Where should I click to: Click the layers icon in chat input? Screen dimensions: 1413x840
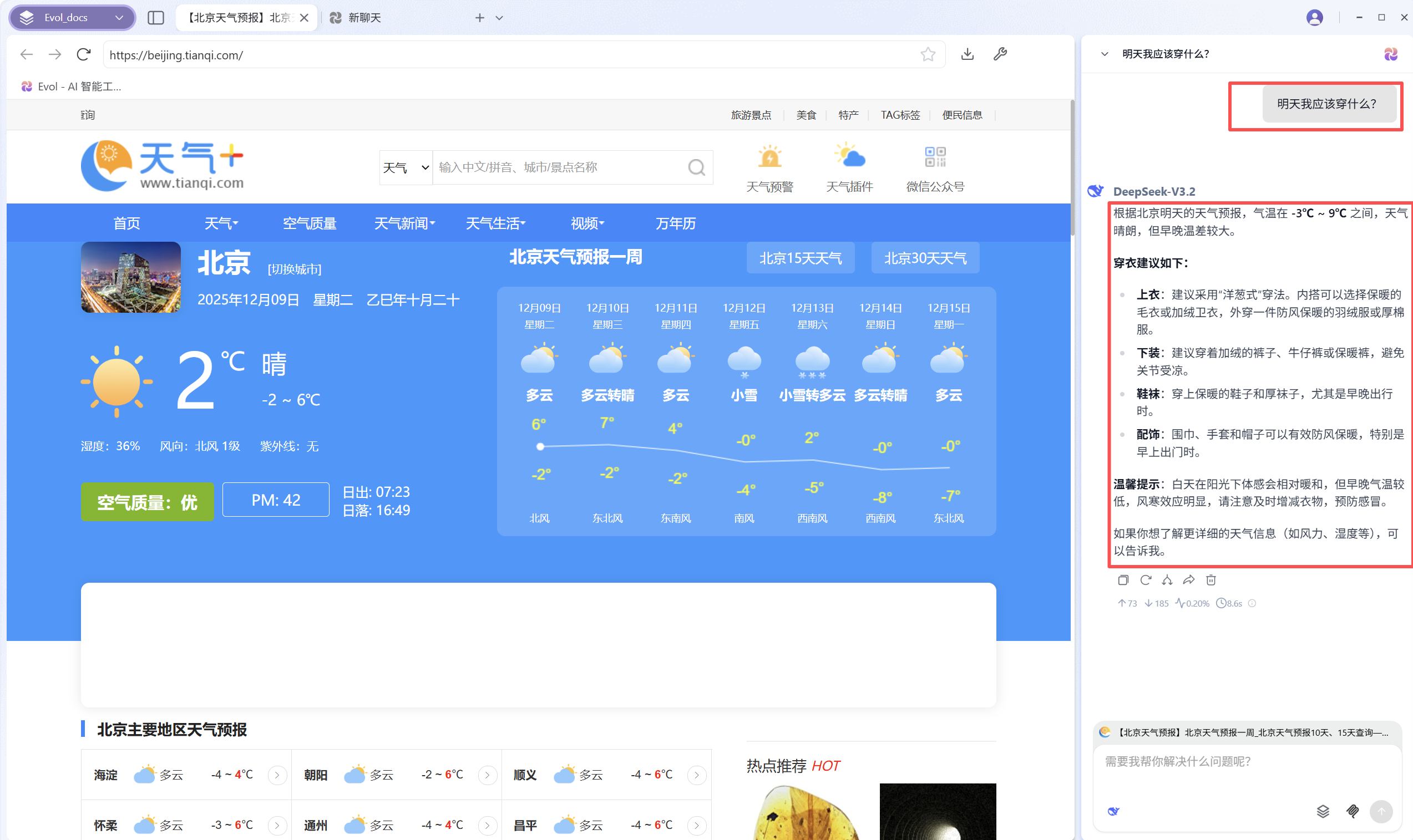1323,811
